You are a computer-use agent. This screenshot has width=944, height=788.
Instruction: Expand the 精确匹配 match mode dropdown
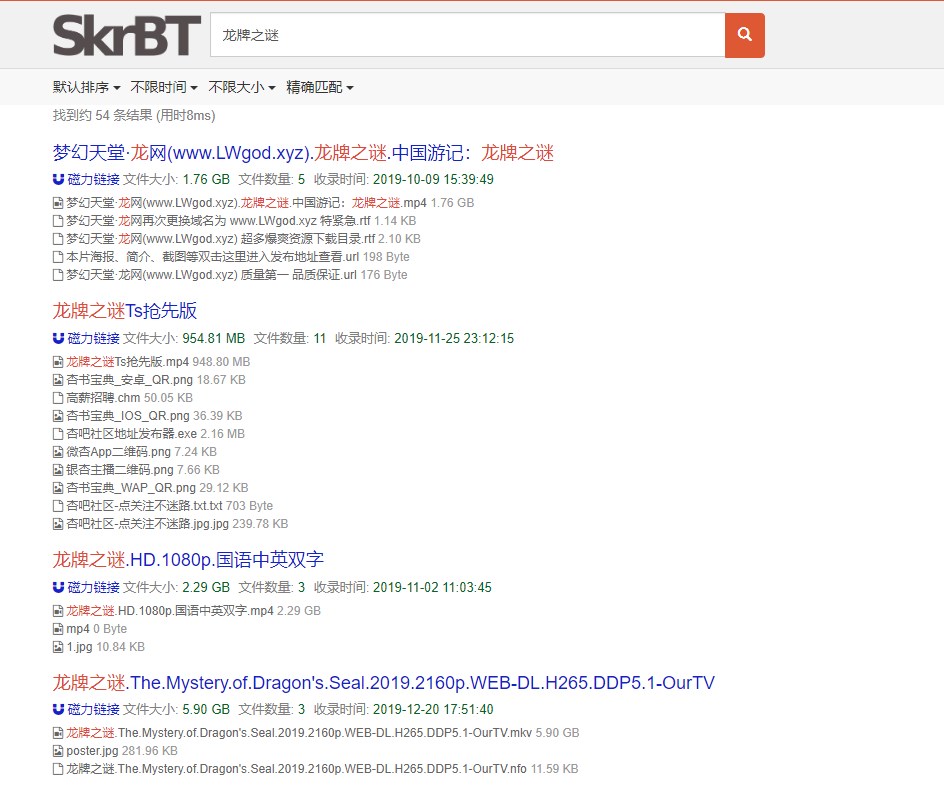tap(319, 88)
